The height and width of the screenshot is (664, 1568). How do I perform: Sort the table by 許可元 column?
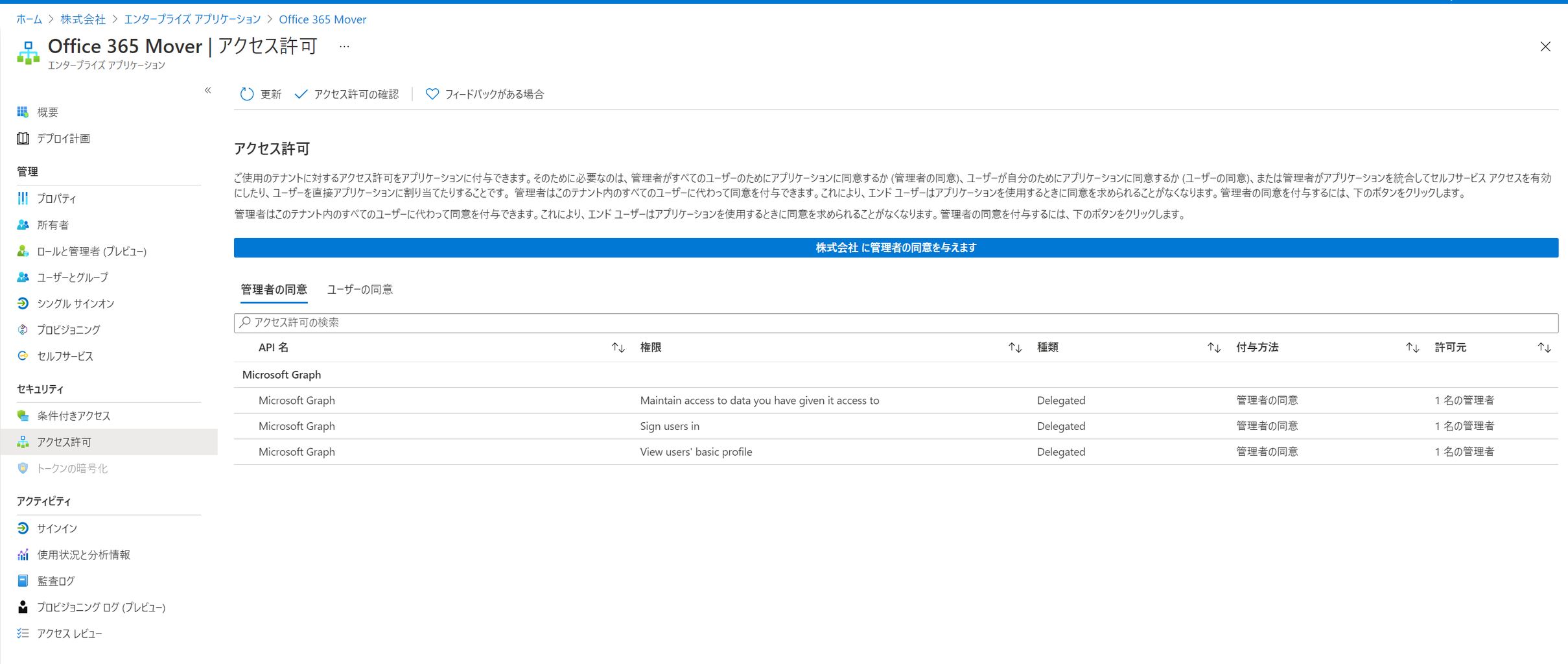[x=1545, y=348]
